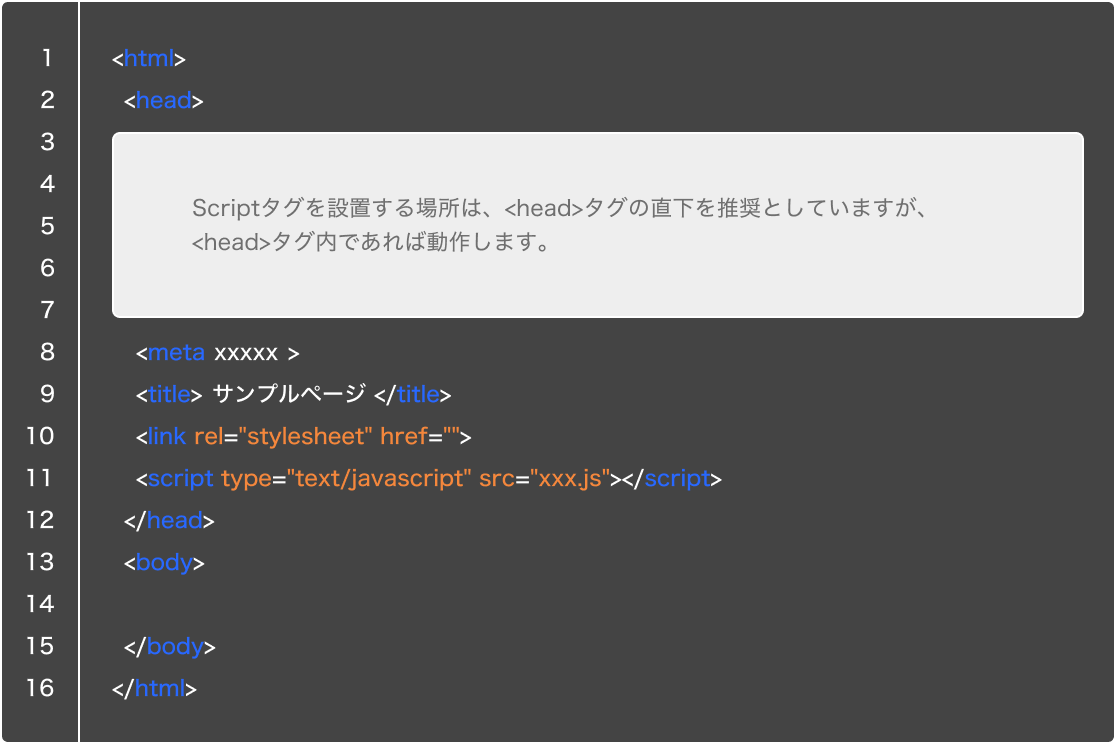Click the link tag's href attribute
The height and width of the screenshot is (744, 1116).
(x=403, y=437)
